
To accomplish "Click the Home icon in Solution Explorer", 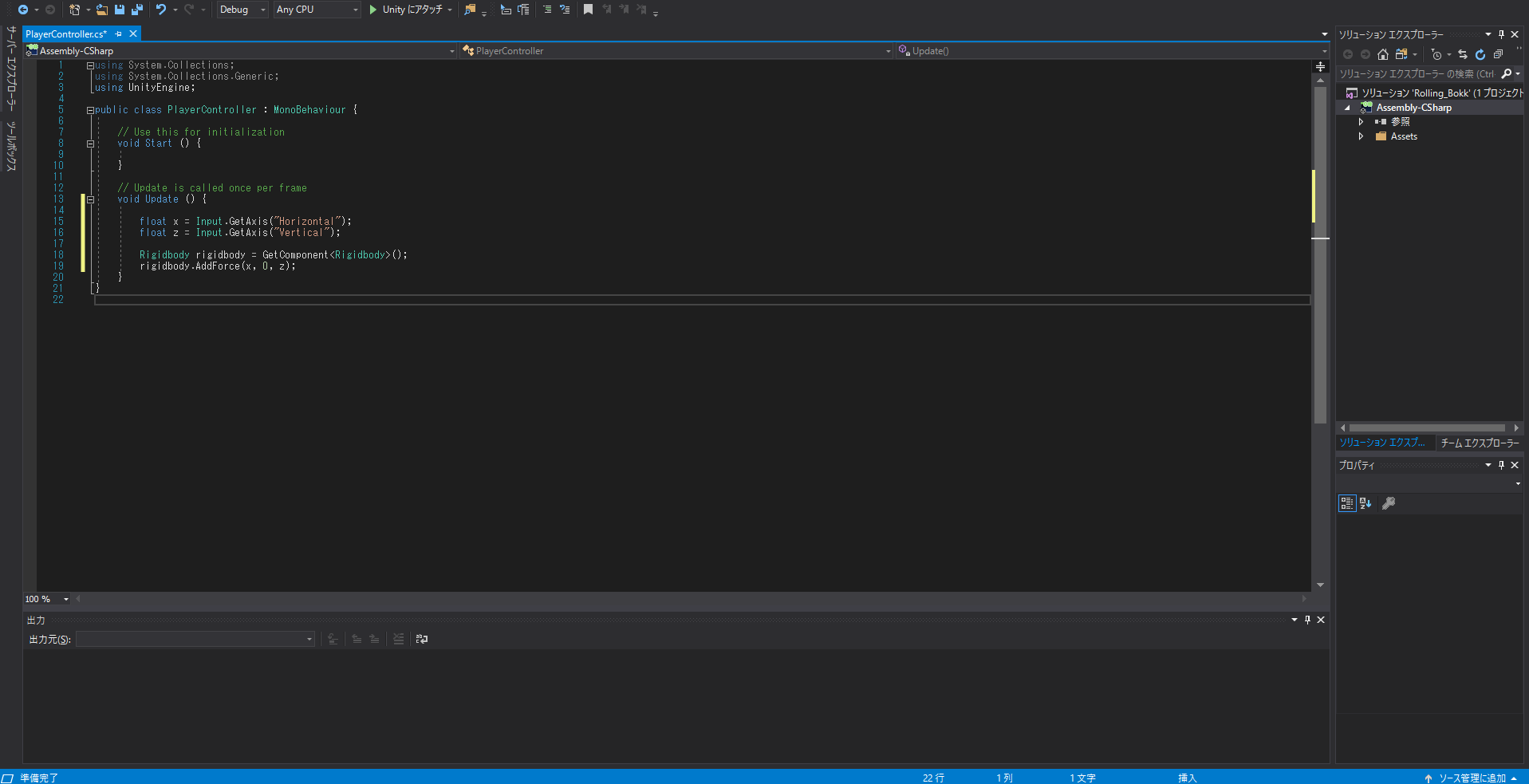I will point(1383,54).
